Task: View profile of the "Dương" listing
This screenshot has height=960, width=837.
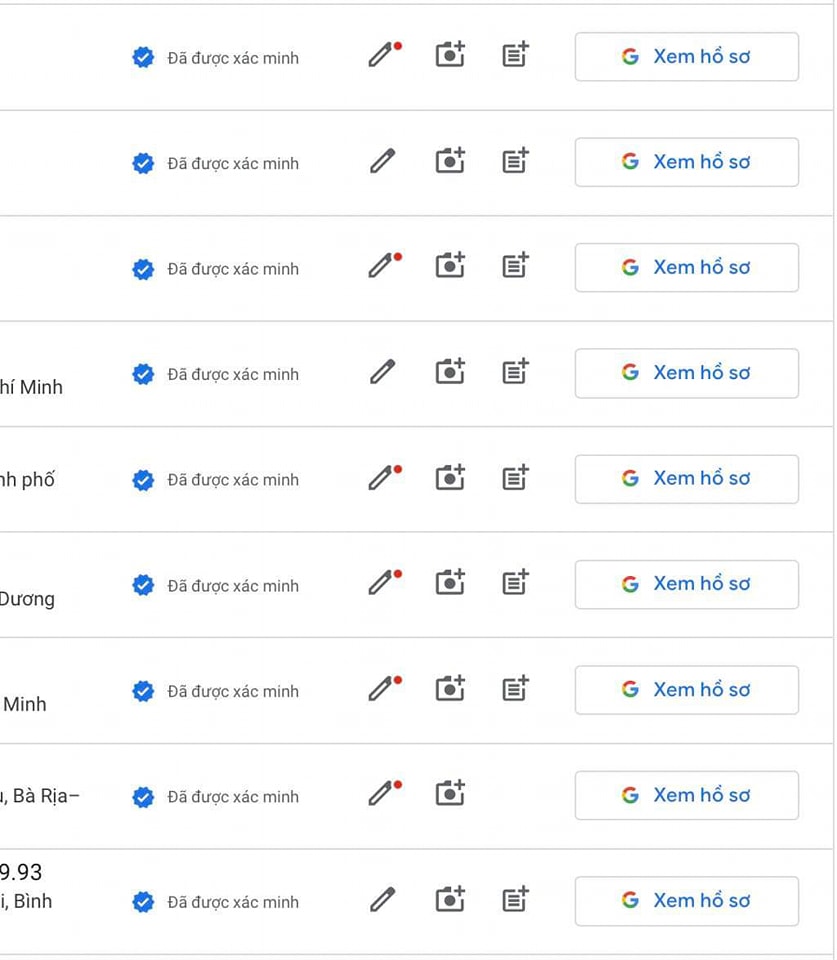Action: point(686,584)
